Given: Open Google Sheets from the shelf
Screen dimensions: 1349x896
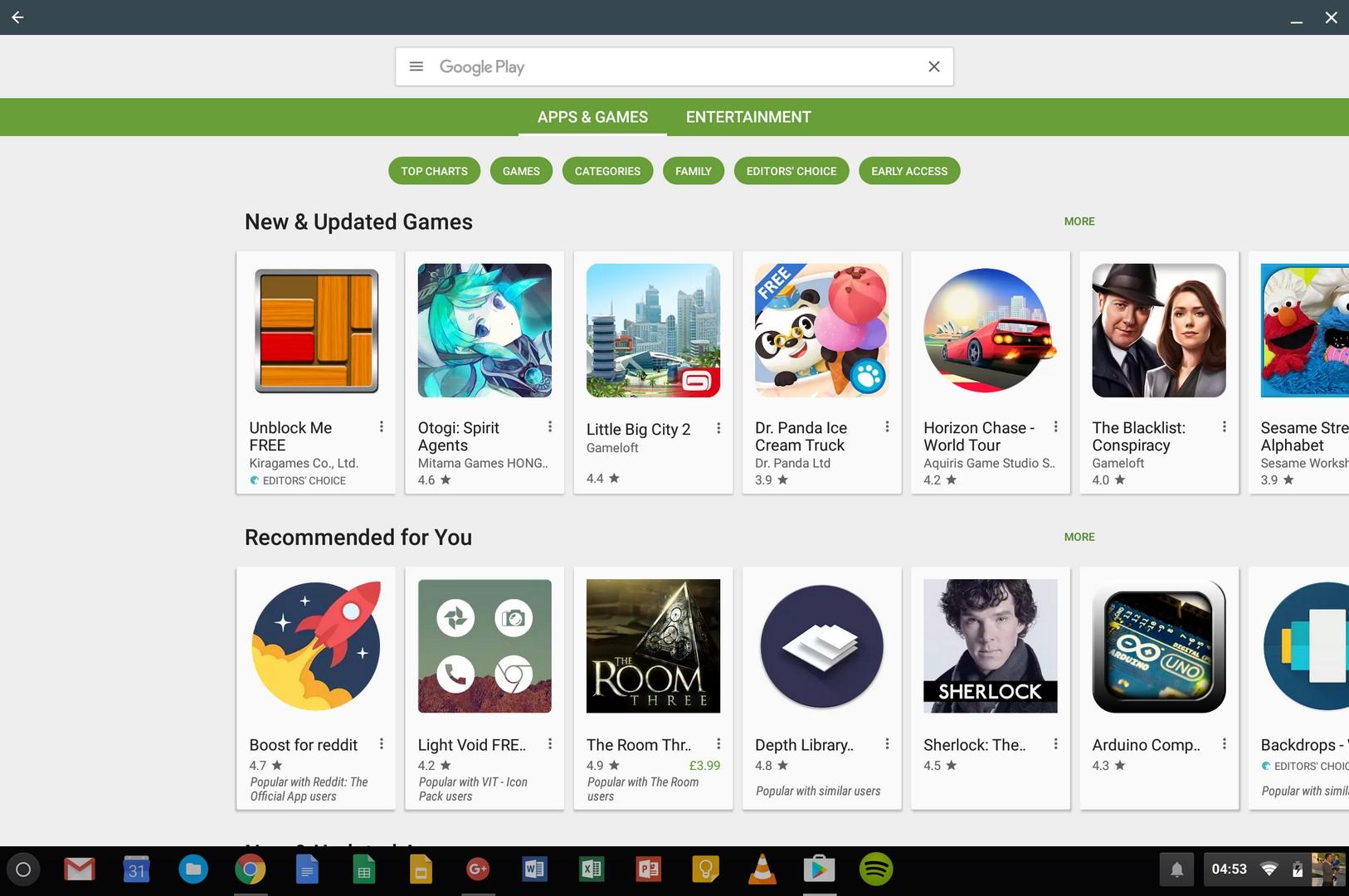Looking at the screenshot, I should [363, 869].
